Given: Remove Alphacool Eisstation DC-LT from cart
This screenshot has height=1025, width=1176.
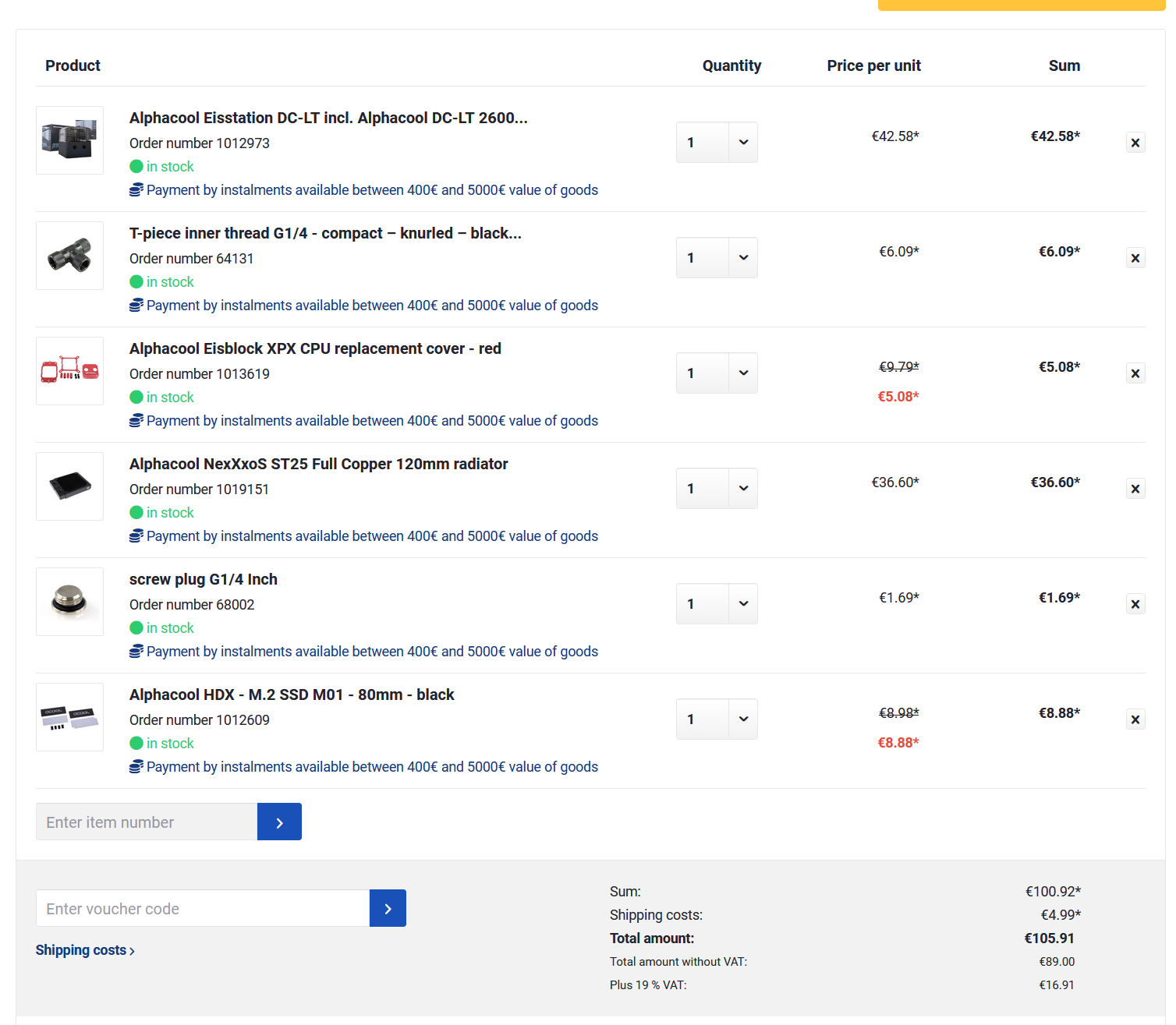Looking at the screenshot, I should coord(1135,143).
